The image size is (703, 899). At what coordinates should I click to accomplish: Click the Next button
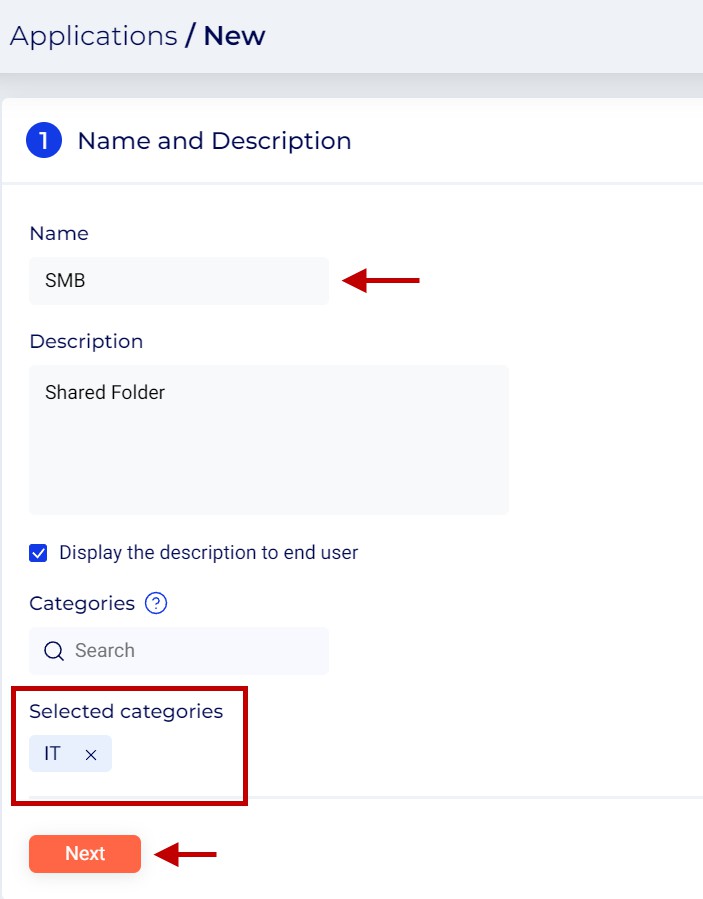pyautogui.click(x=85, y=854)
